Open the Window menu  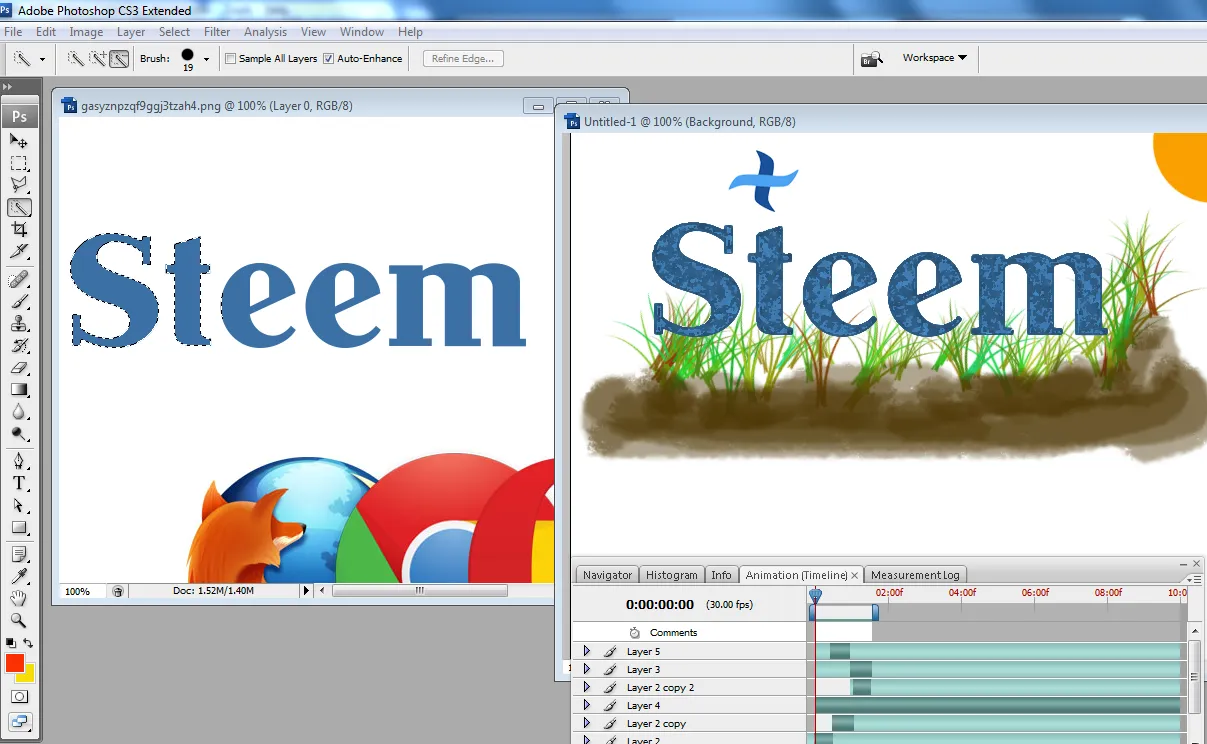[361, 32]
